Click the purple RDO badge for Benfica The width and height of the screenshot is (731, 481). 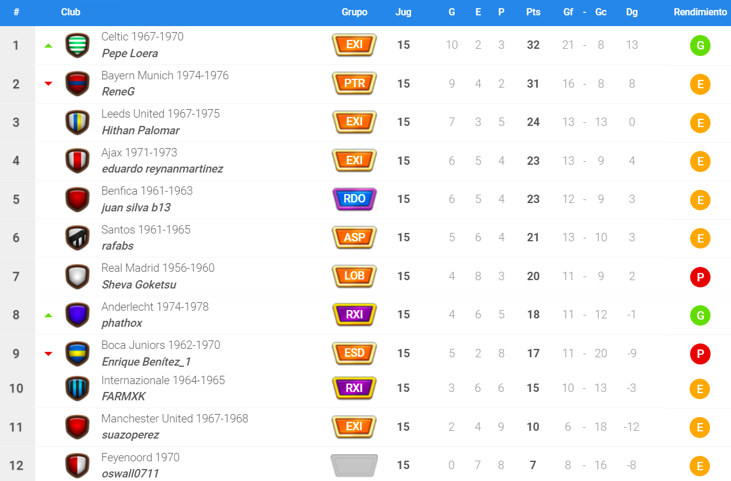pyautogui.click(x=354, y=199)
